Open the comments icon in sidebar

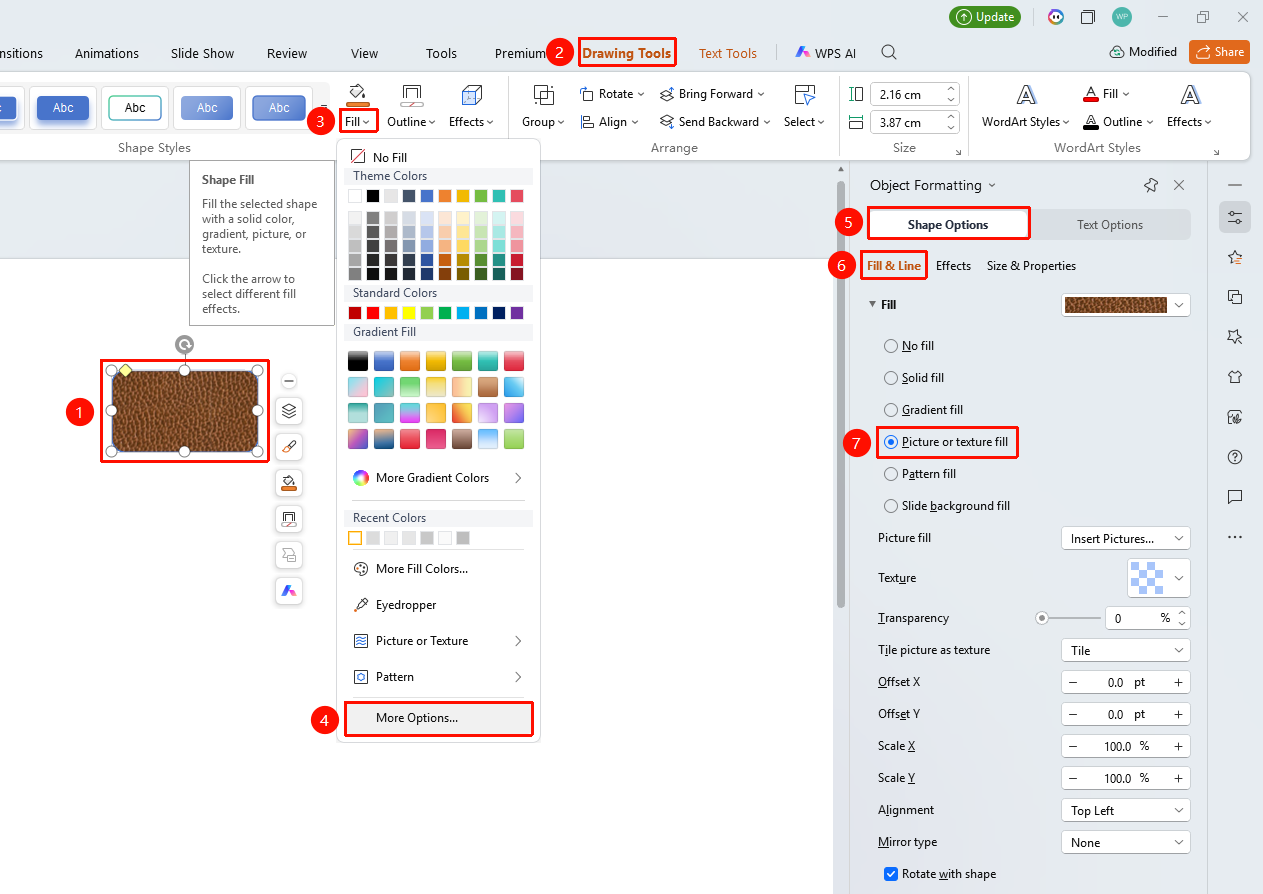tap(1235, 497)
